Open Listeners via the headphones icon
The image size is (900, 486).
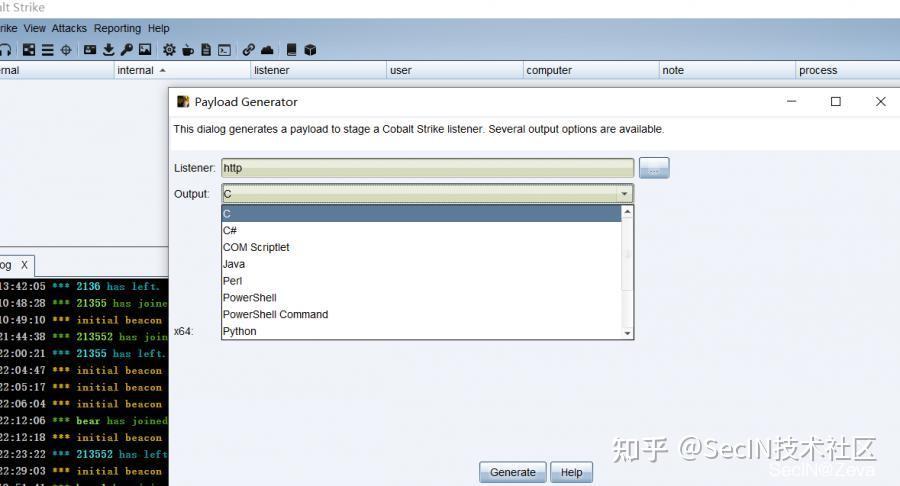[5, 50]
